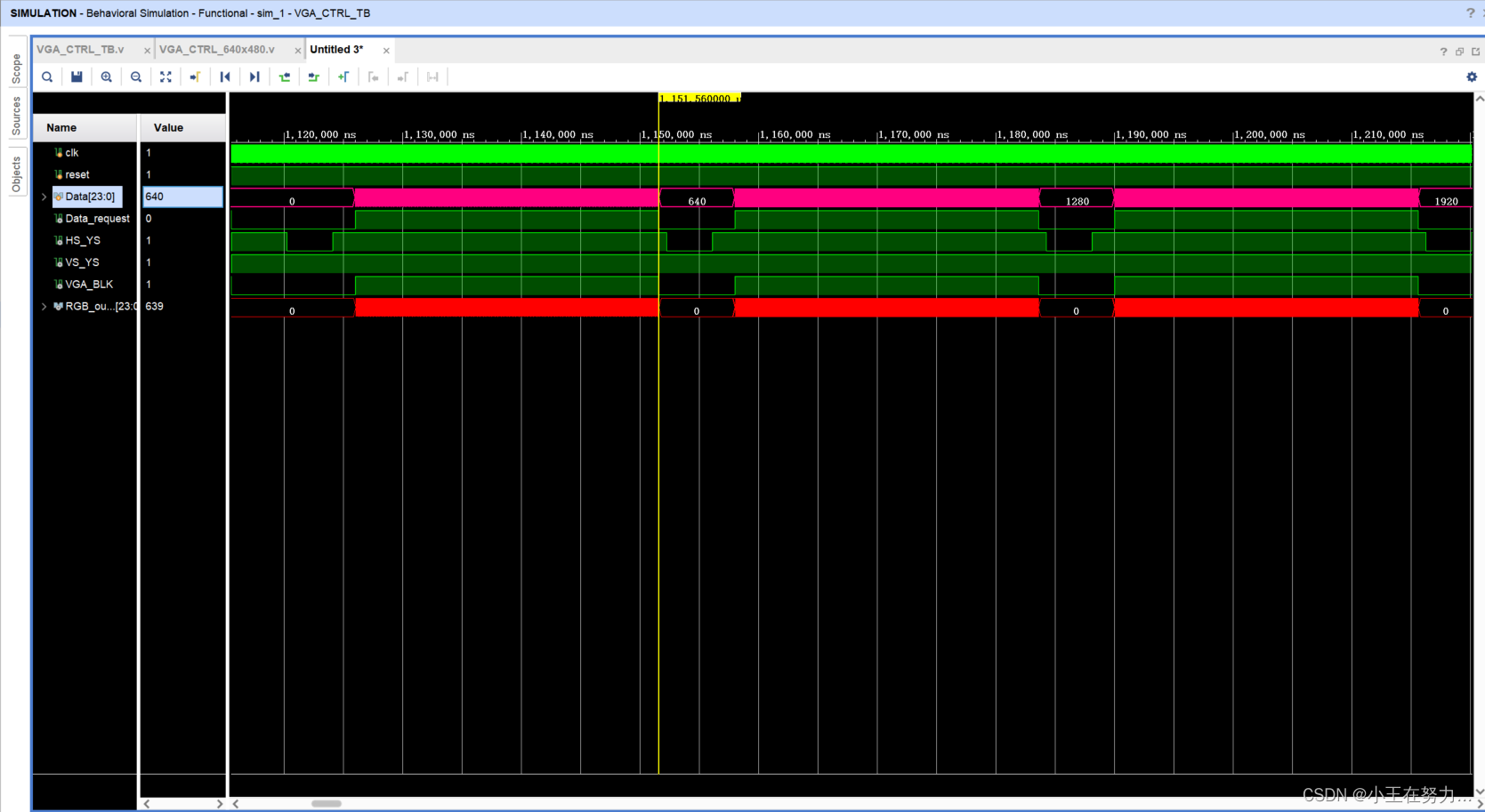Jump to the waveform end time
This screenshot has width=1485, height=812.
[x=254, y=77]
